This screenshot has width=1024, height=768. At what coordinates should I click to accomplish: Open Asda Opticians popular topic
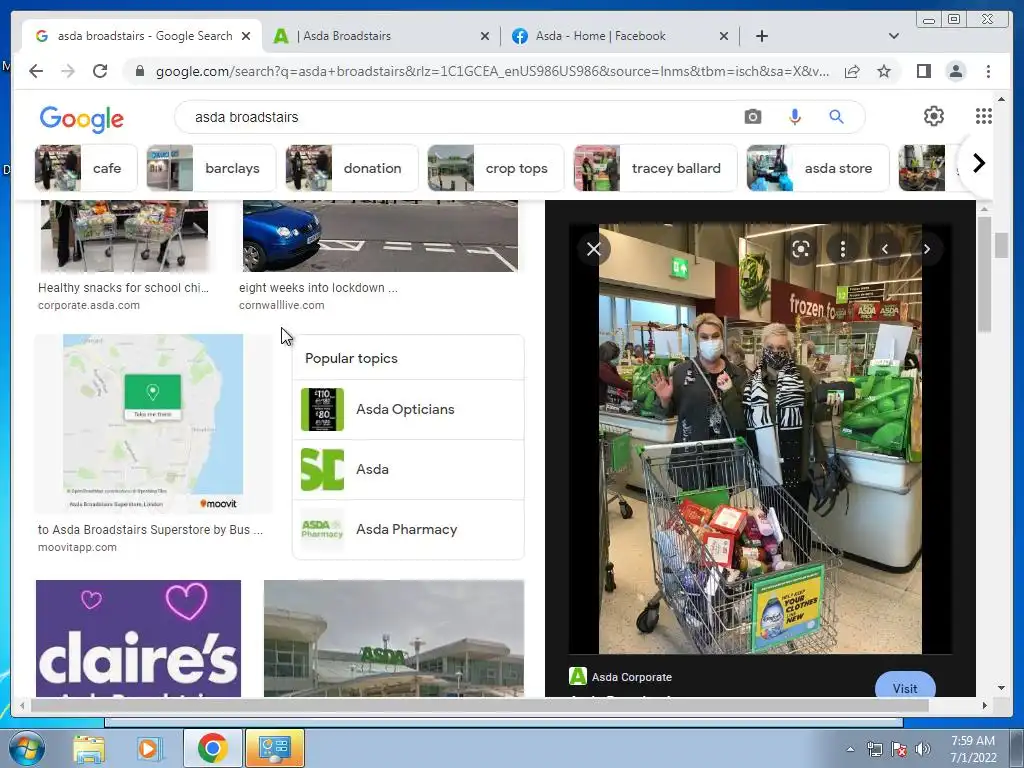408,409
